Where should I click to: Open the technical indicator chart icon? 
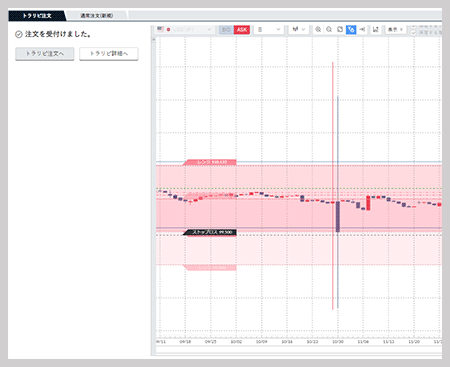coord(376,29)
